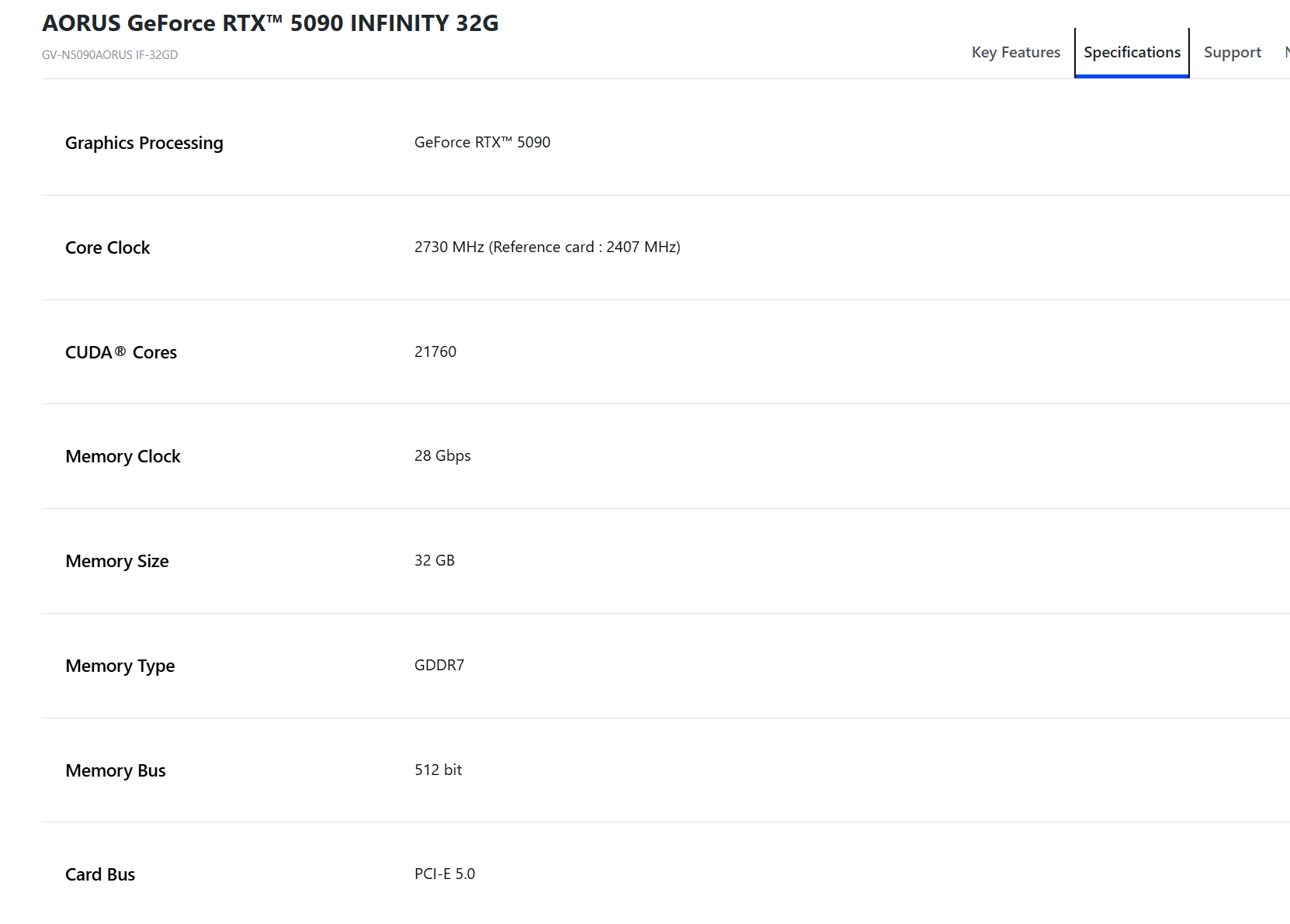Screen dimensions: 1290x924
Task: Click the CUDA Cores label
Action: pos(121,352)
